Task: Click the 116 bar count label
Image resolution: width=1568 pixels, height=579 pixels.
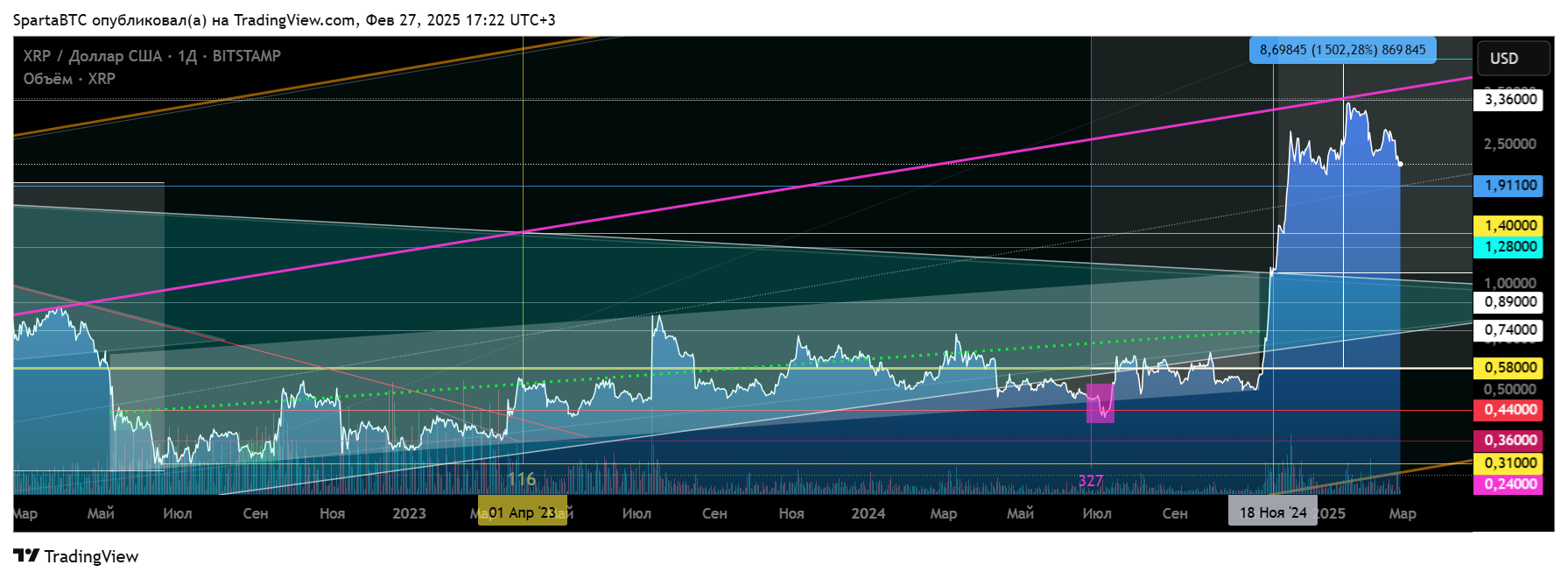Action: pyautogui.click(x=522, y=479)
